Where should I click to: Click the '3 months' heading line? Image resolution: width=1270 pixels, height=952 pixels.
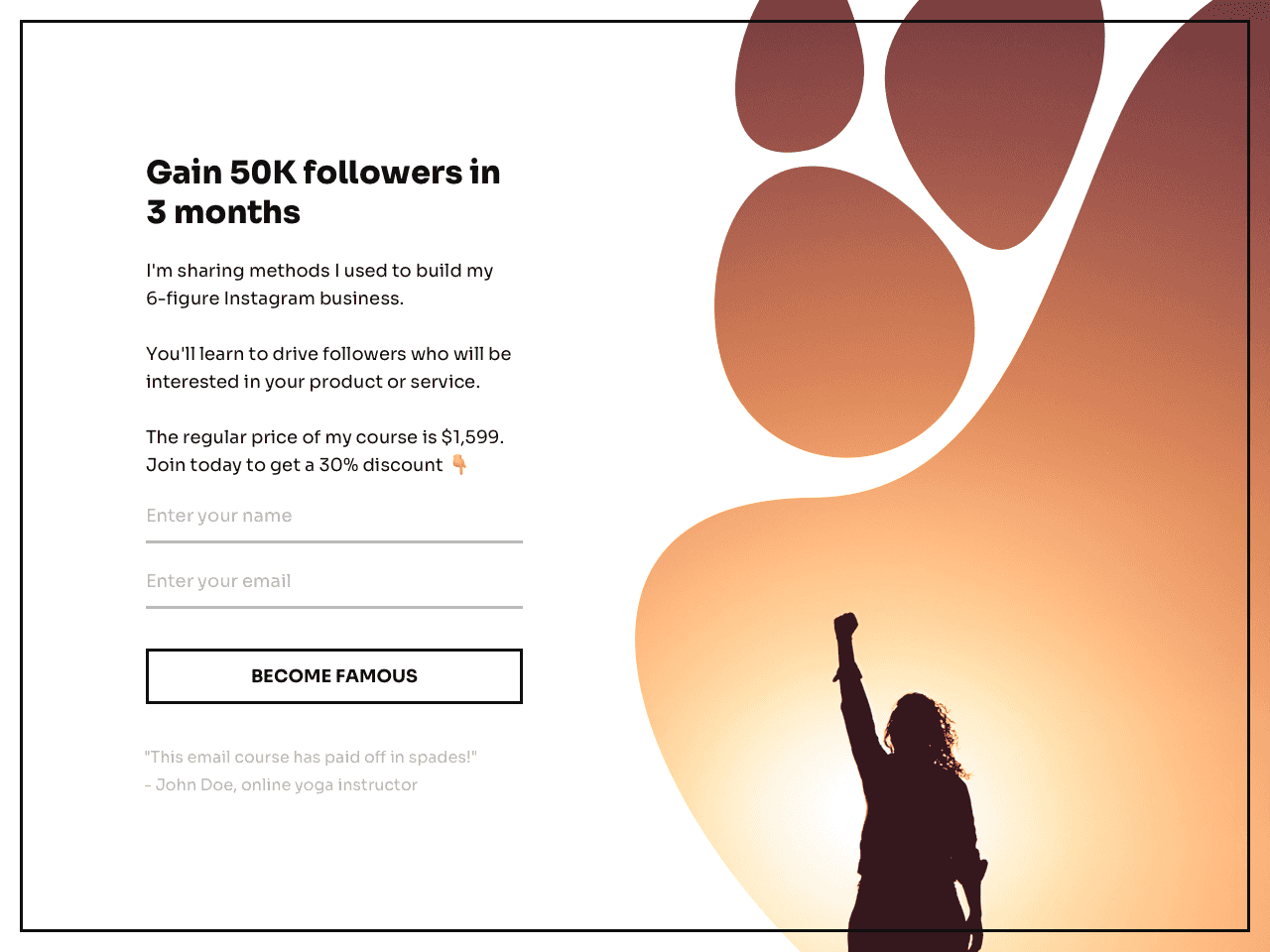pyautogui.click(x=223, y=212)
